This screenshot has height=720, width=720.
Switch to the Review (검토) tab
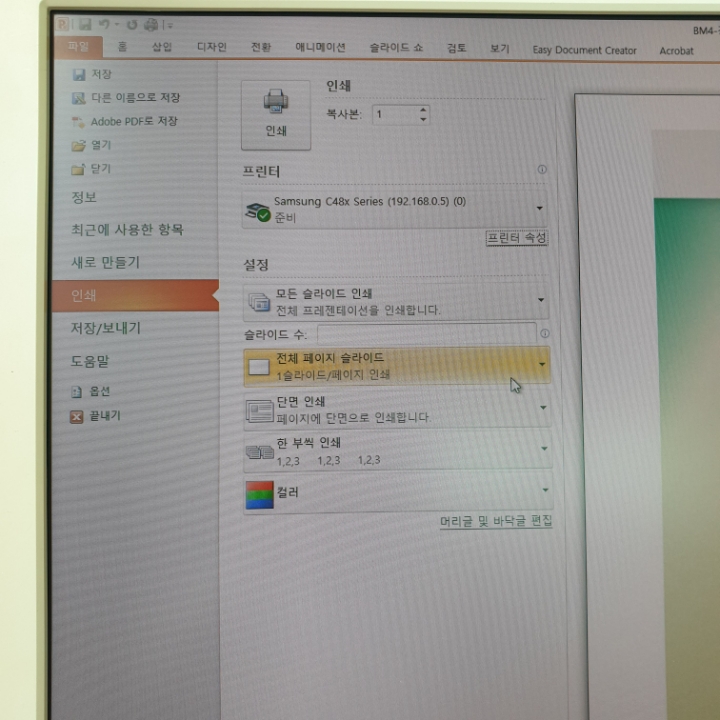(x=456, y=48)
